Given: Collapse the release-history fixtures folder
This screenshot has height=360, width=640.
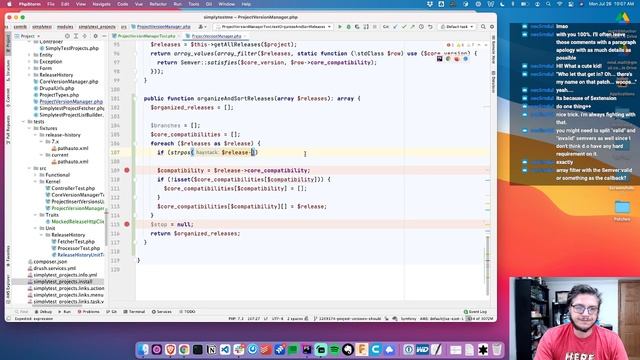Looking at the screenshot, I should tap(36, 135).
